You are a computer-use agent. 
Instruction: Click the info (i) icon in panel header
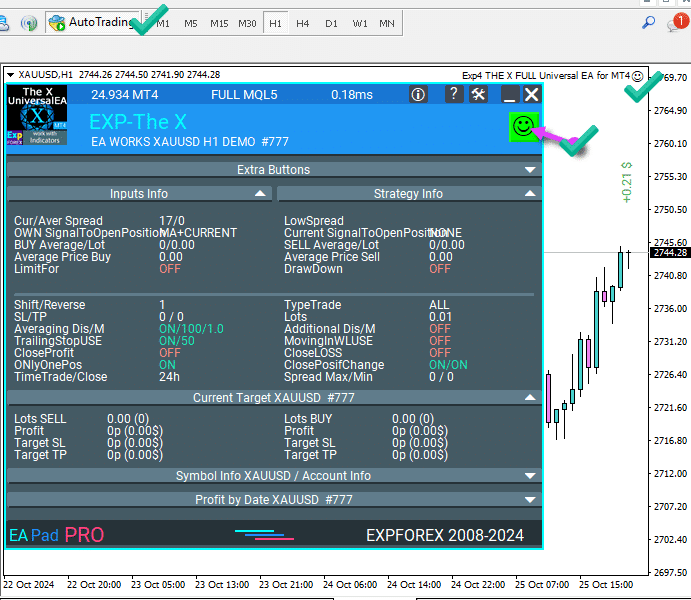[x=418, y=95]
